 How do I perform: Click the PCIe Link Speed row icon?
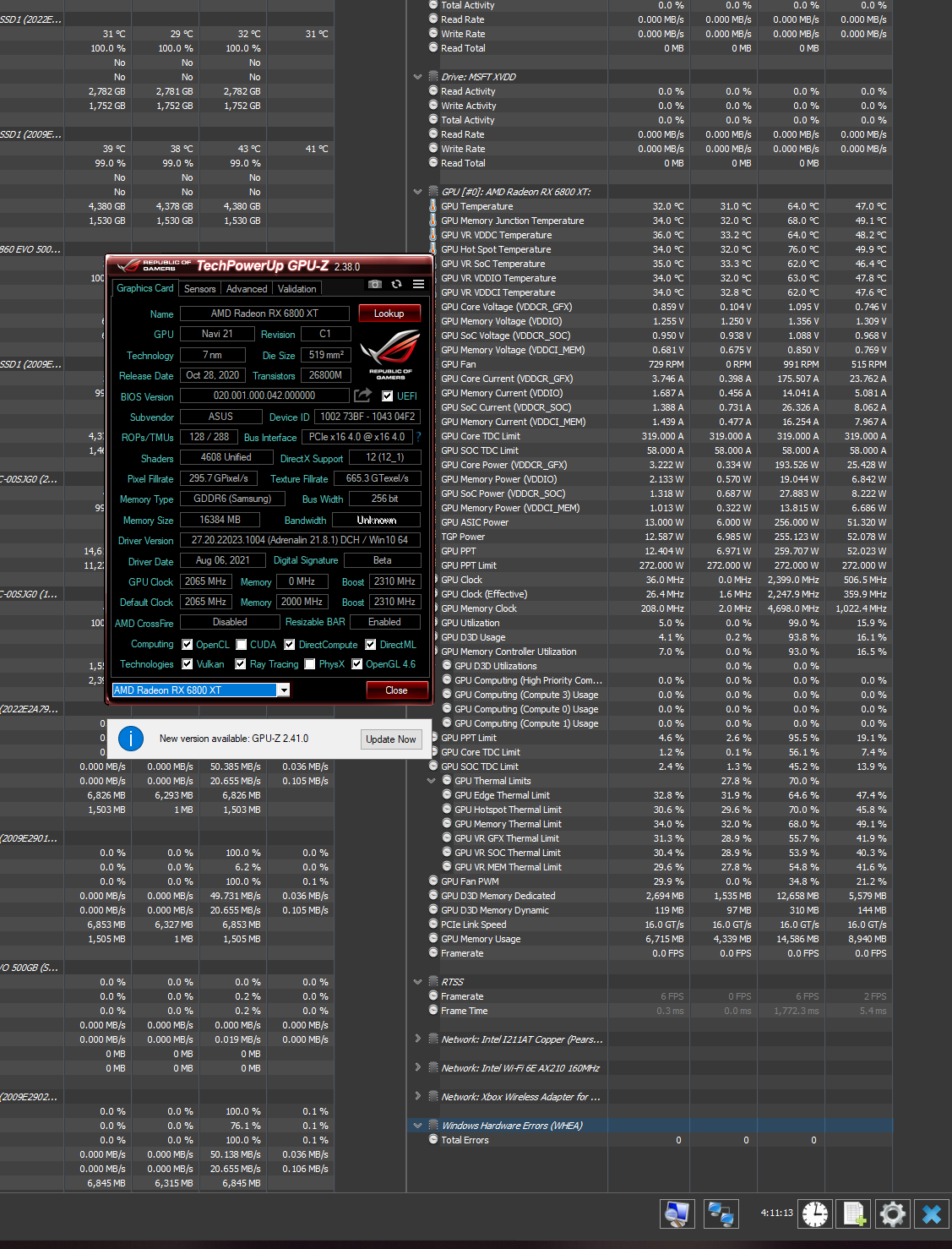coord(432,924)
